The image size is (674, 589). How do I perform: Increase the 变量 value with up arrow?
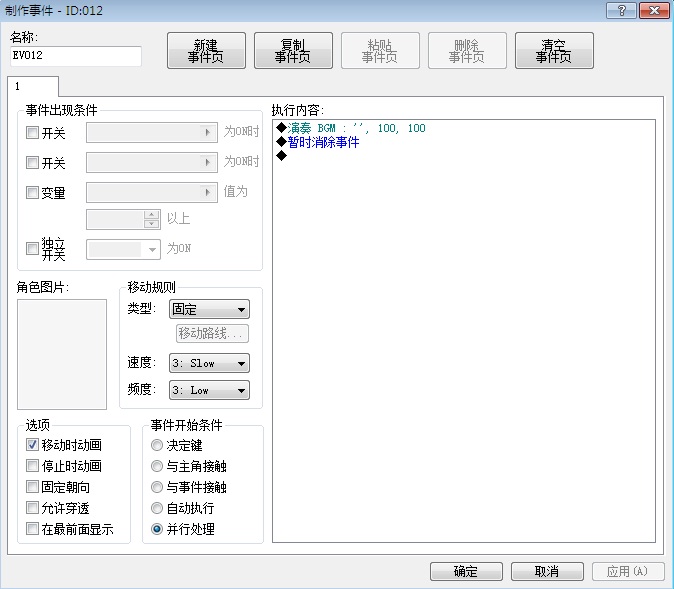151,215
